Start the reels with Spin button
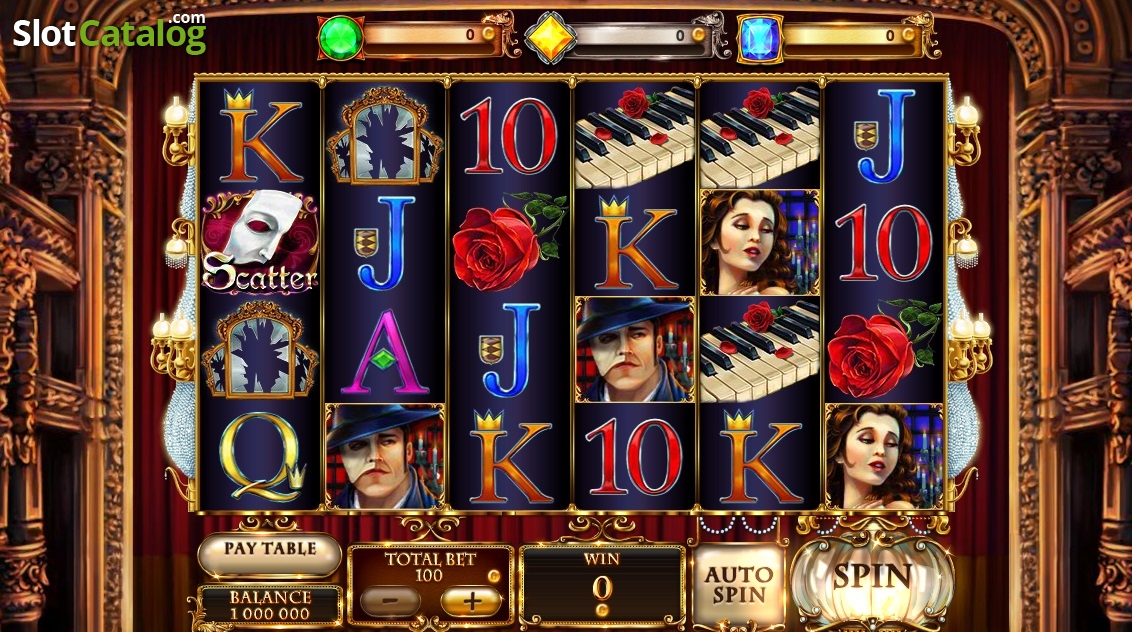The image size is (1132, 632). pos(872,578)
